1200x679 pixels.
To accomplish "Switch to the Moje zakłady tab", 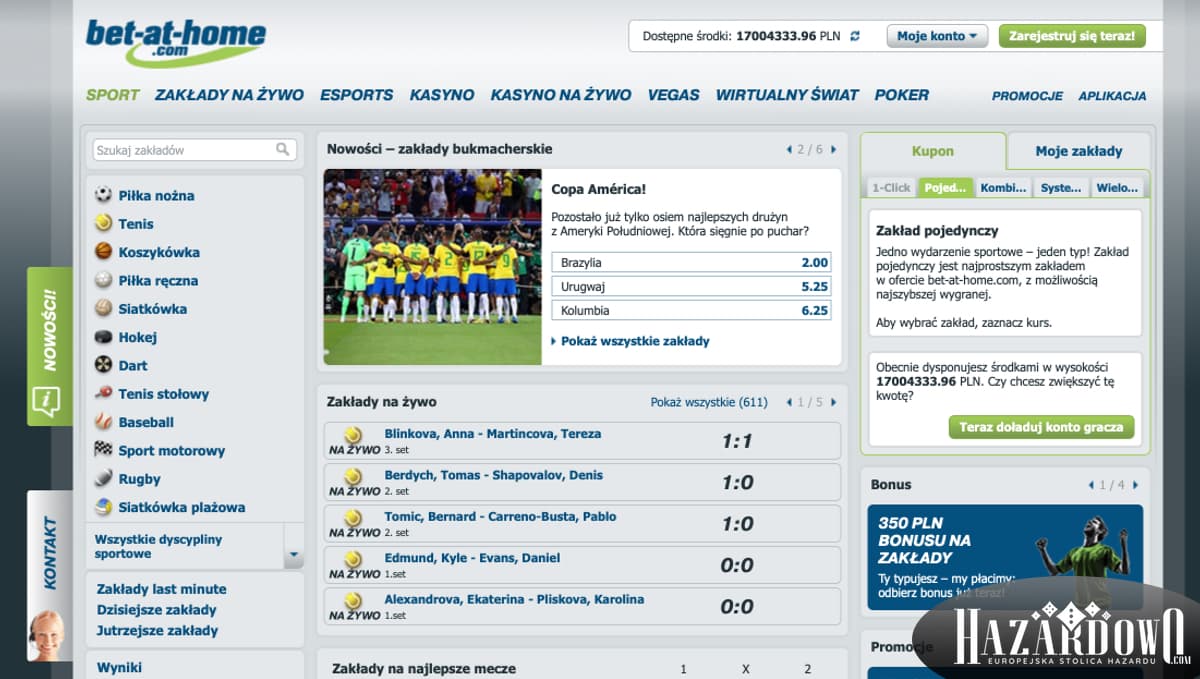I will pyautogui.click(x=1079, y=151).
